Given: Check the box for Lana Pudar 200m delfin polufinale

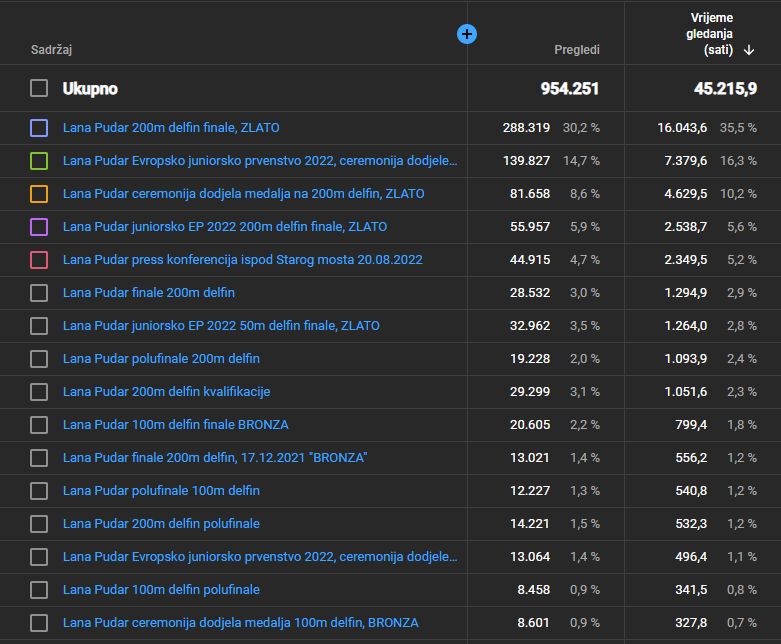Looking at the screenshot, I should point(39,524).
